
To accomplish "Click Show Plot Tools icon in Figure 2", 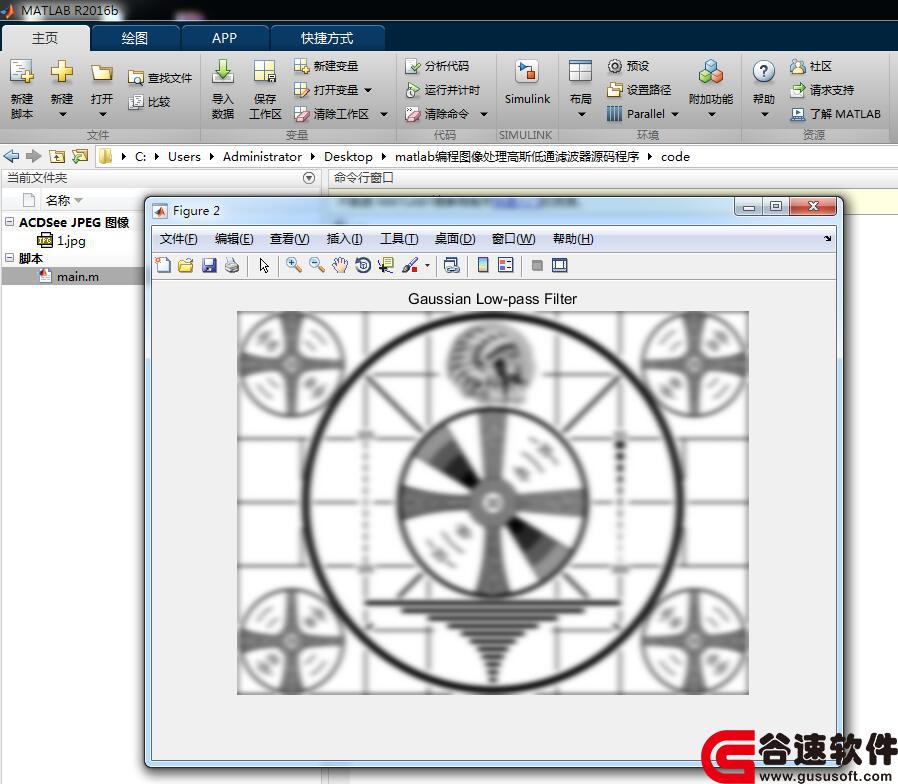I will coord(560,265).
